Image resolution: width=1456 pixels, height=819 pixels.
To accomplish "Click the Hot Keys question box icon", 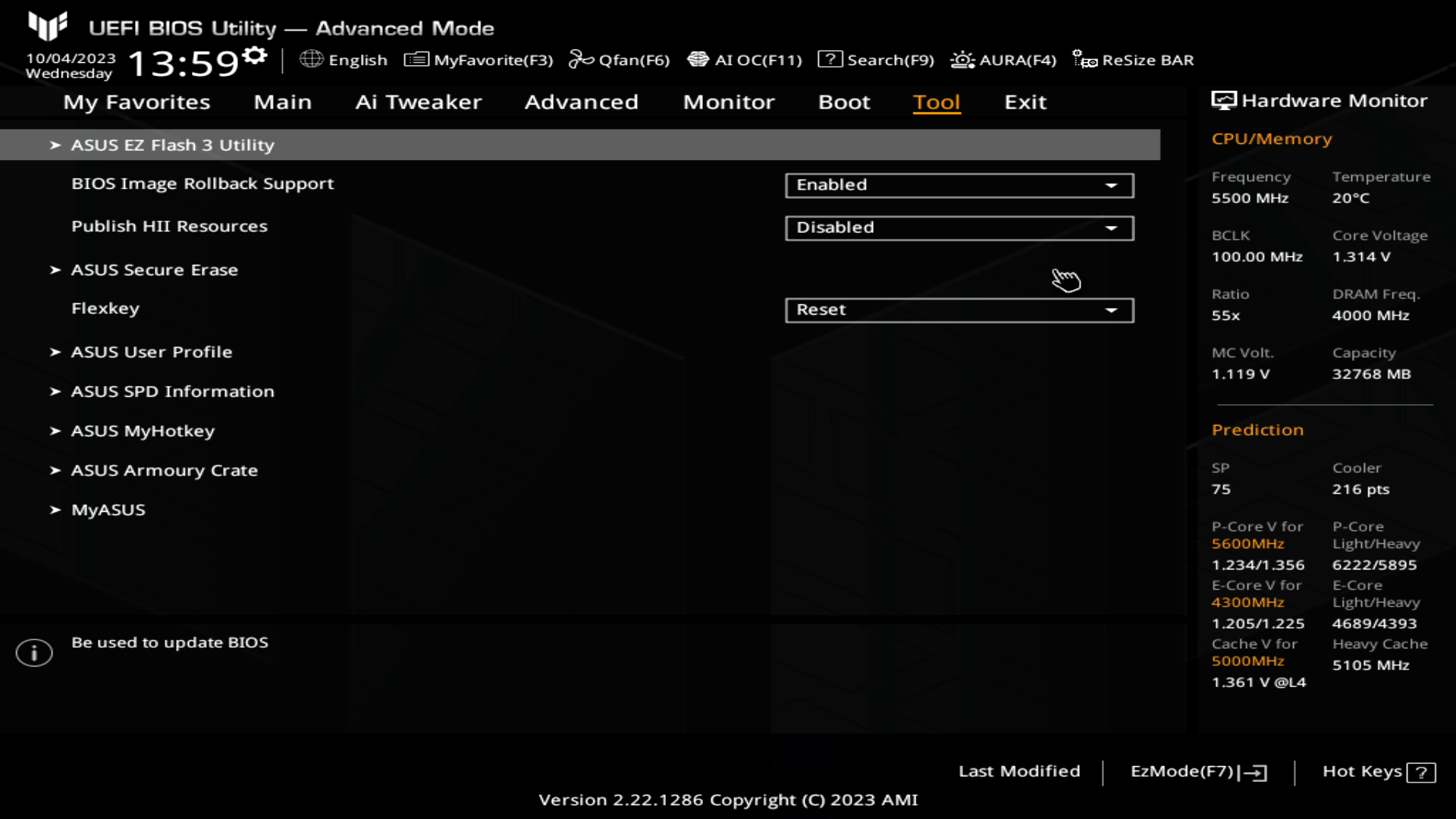I will 1421,773.
